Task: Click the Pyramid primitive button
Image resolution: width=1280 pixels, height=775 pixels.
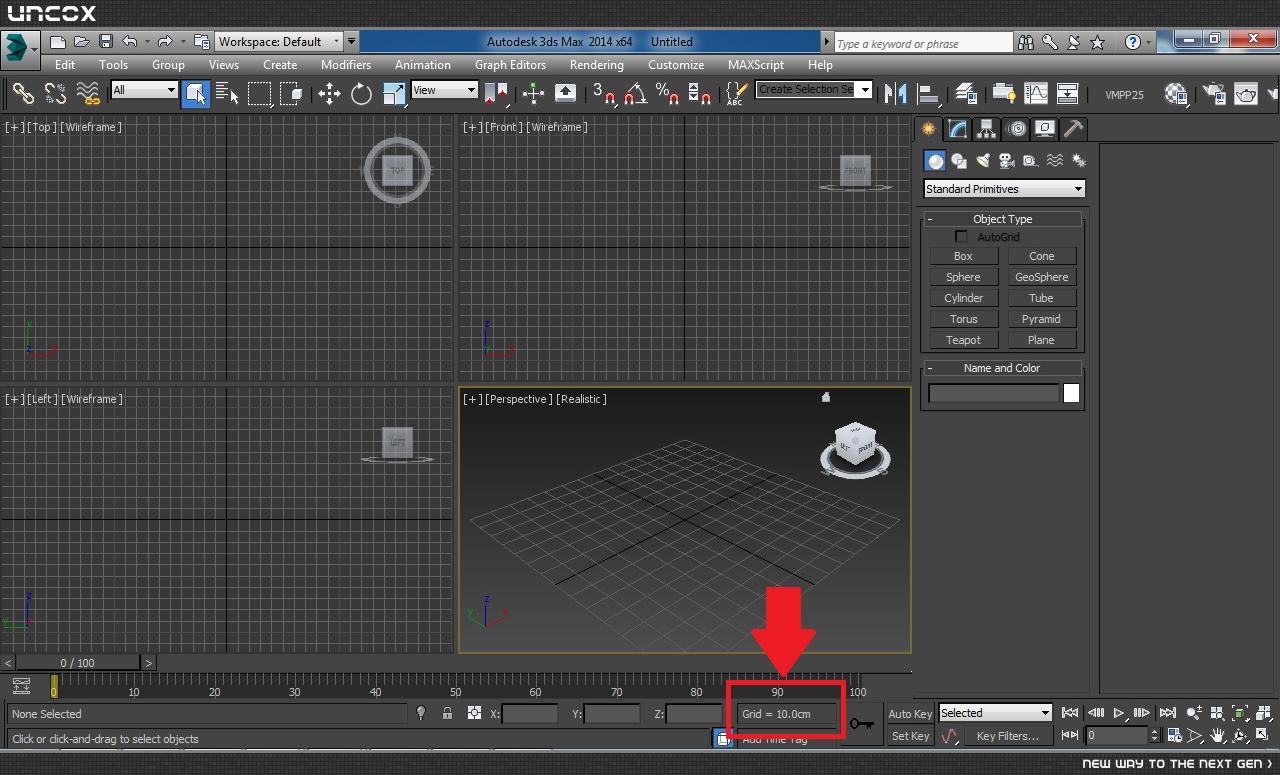Action: click(1041, 319)
